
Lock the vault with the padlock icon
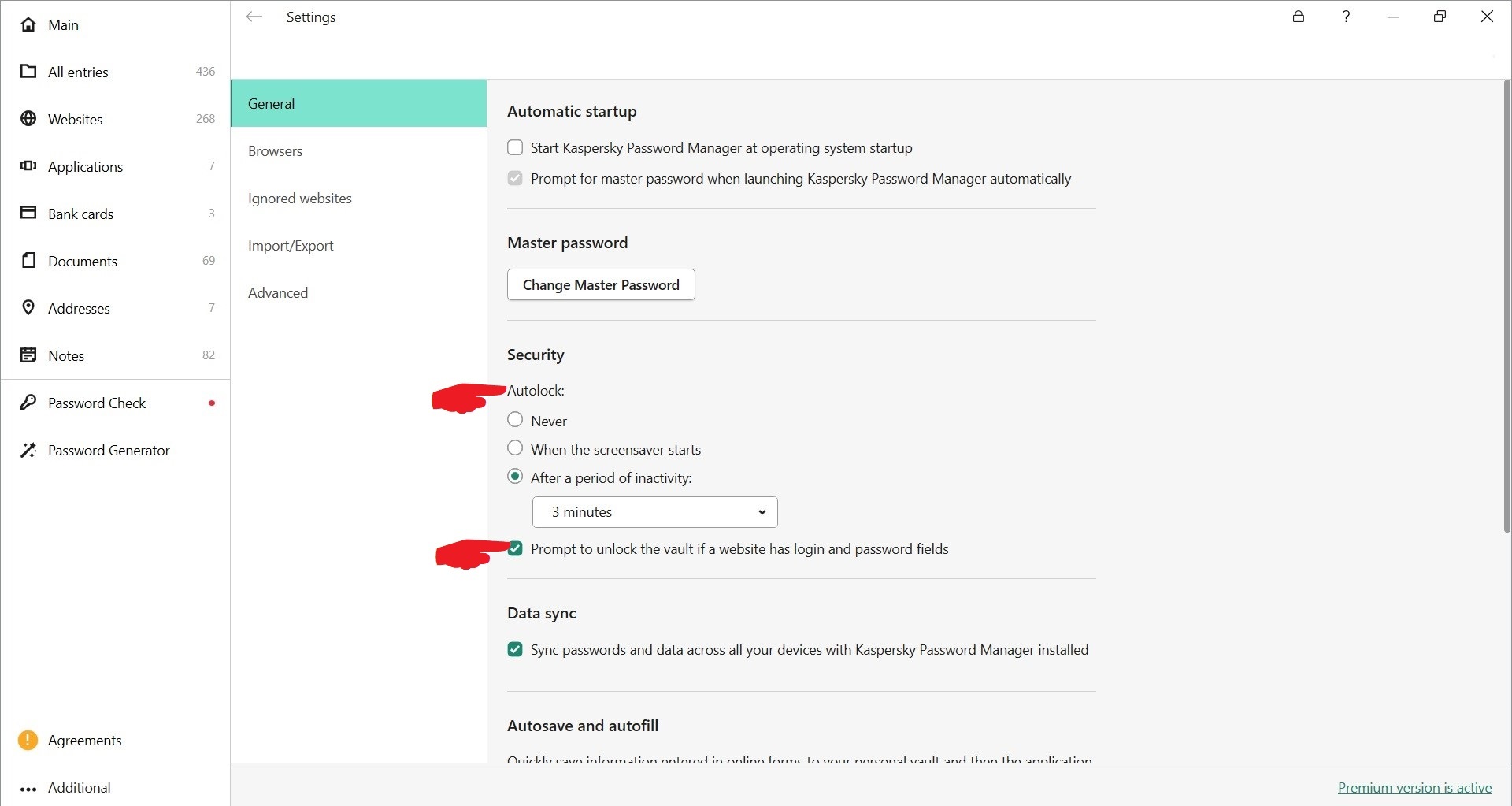(1299, 17)
